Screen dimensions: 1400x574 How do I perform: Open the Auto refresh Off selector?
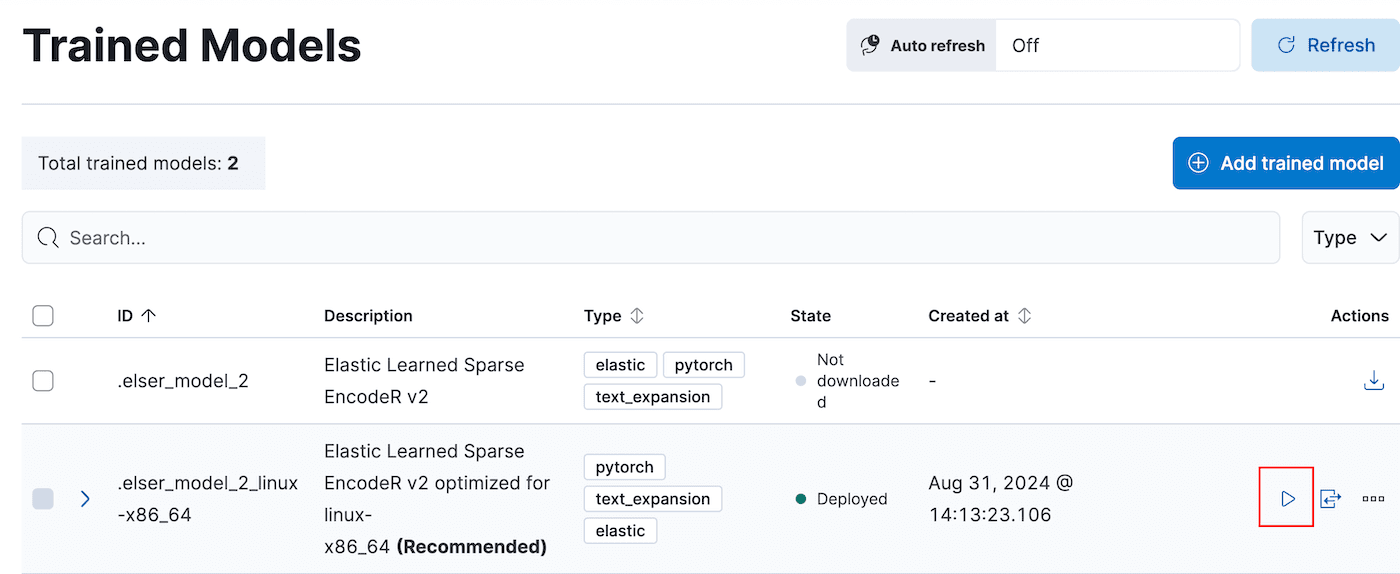[x=1116, y=45]
